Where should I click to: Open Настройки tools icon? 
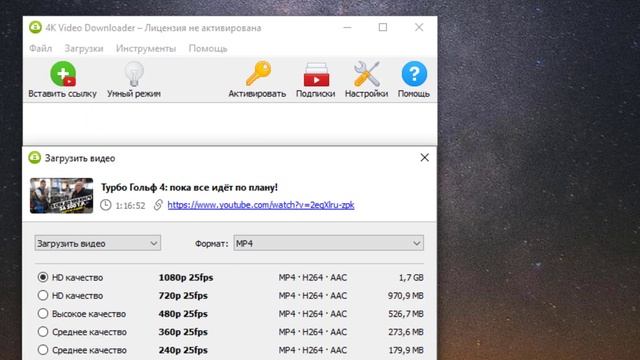coord(367,74)
